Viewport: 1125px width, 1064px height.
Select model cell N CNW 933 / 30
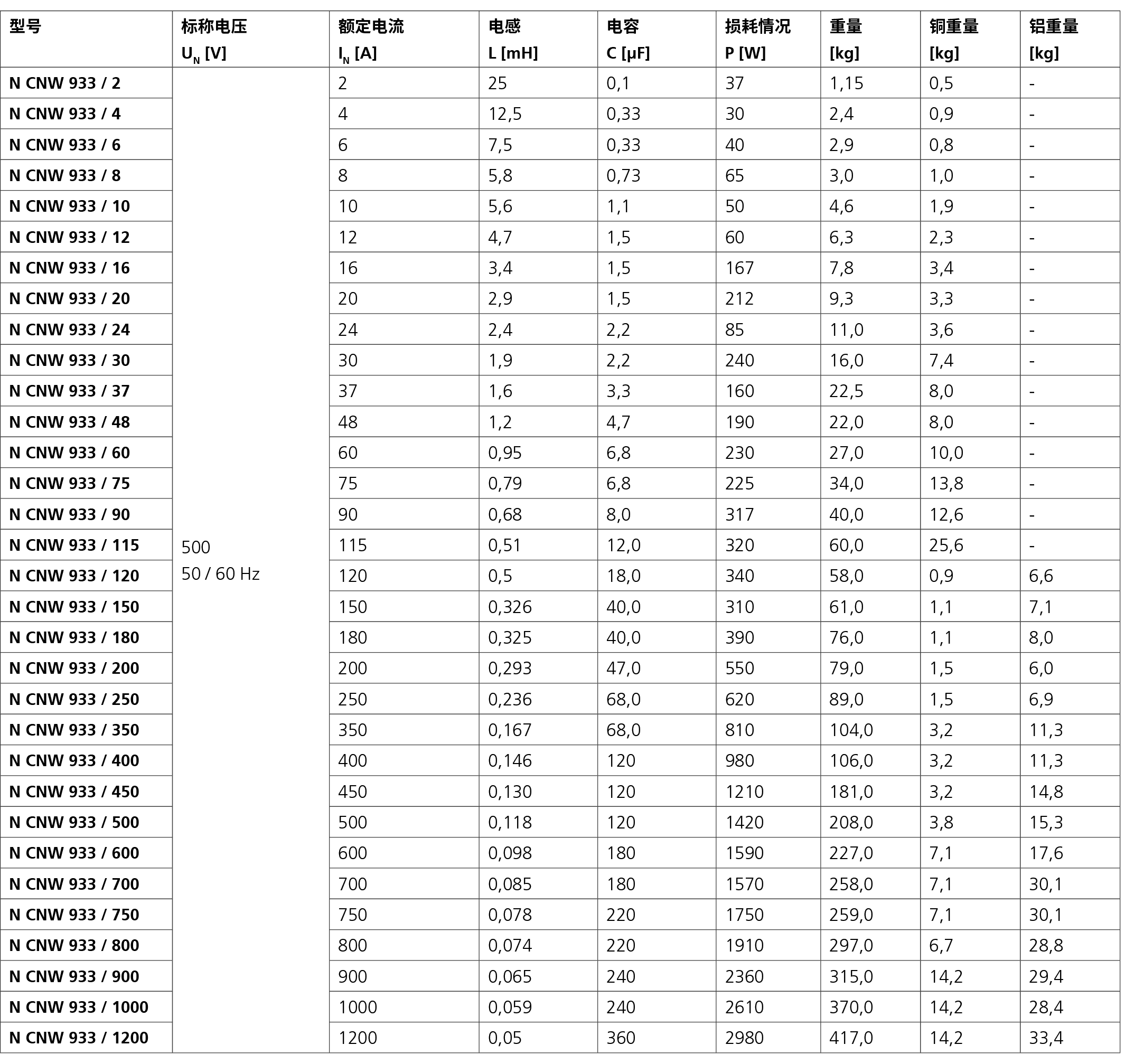[86, 360]
